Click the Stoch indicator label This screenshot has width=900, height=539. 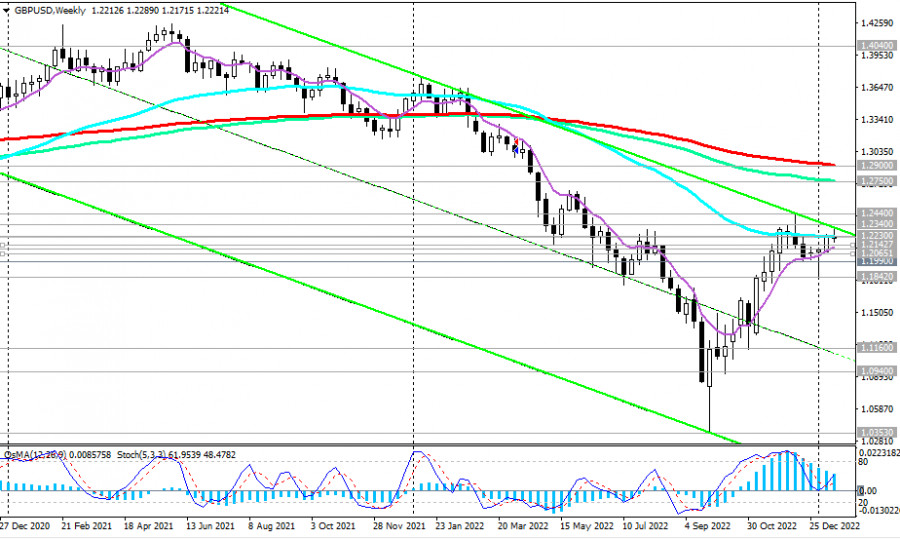tap(142, 455)
